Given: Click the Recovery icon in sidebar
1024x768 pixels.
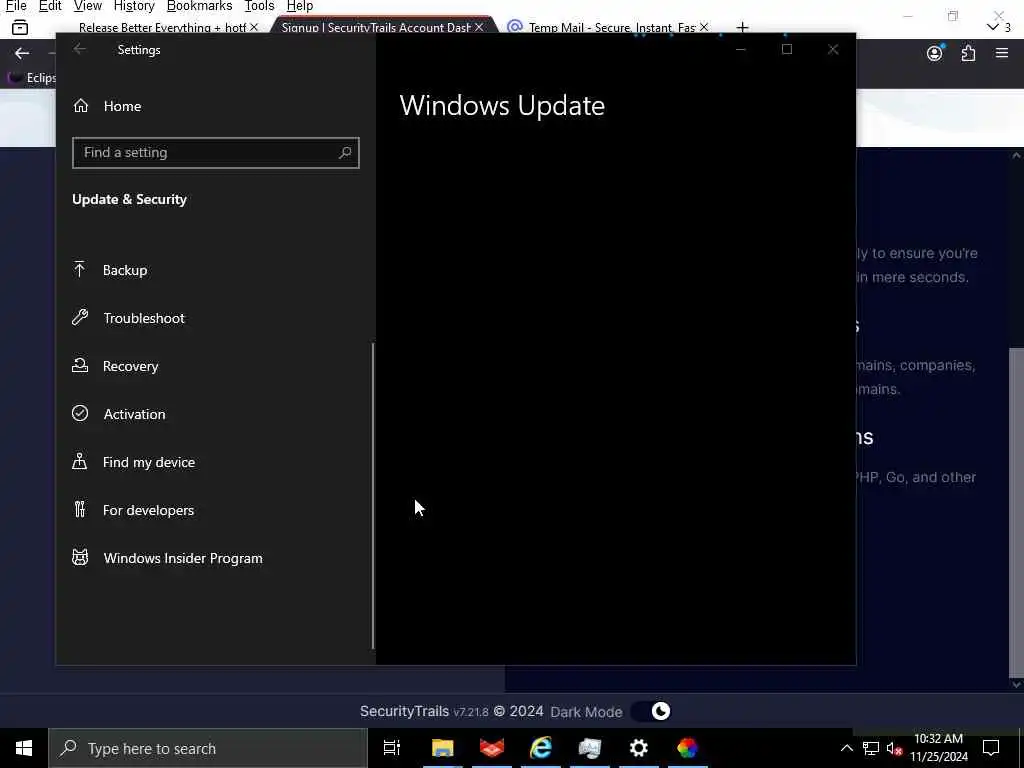Looking at the screenshot, I should click(x=80, y=365).
